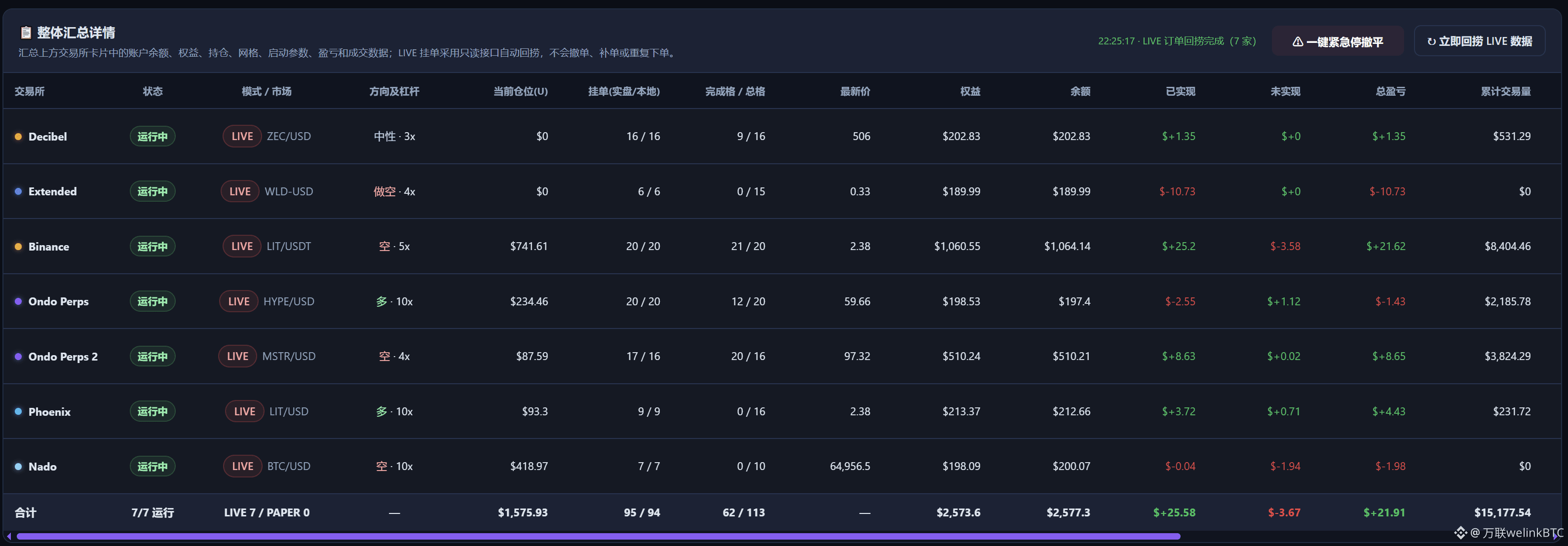Click the LIVE tag next to MSTR/USD
The height and width of the screenshot is (546, 1568).
237,356
